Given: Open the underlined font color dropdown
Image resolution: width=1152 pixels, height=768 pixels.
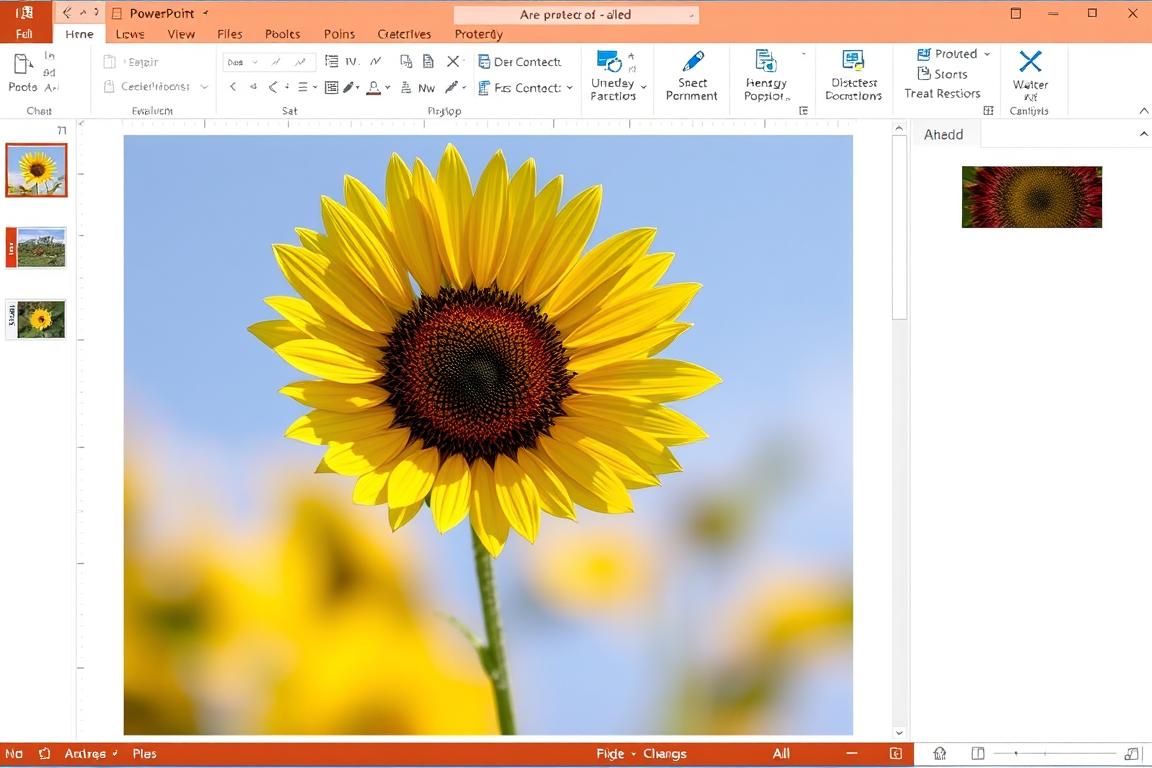Looking at the screenshot, I should coord(387,88).
